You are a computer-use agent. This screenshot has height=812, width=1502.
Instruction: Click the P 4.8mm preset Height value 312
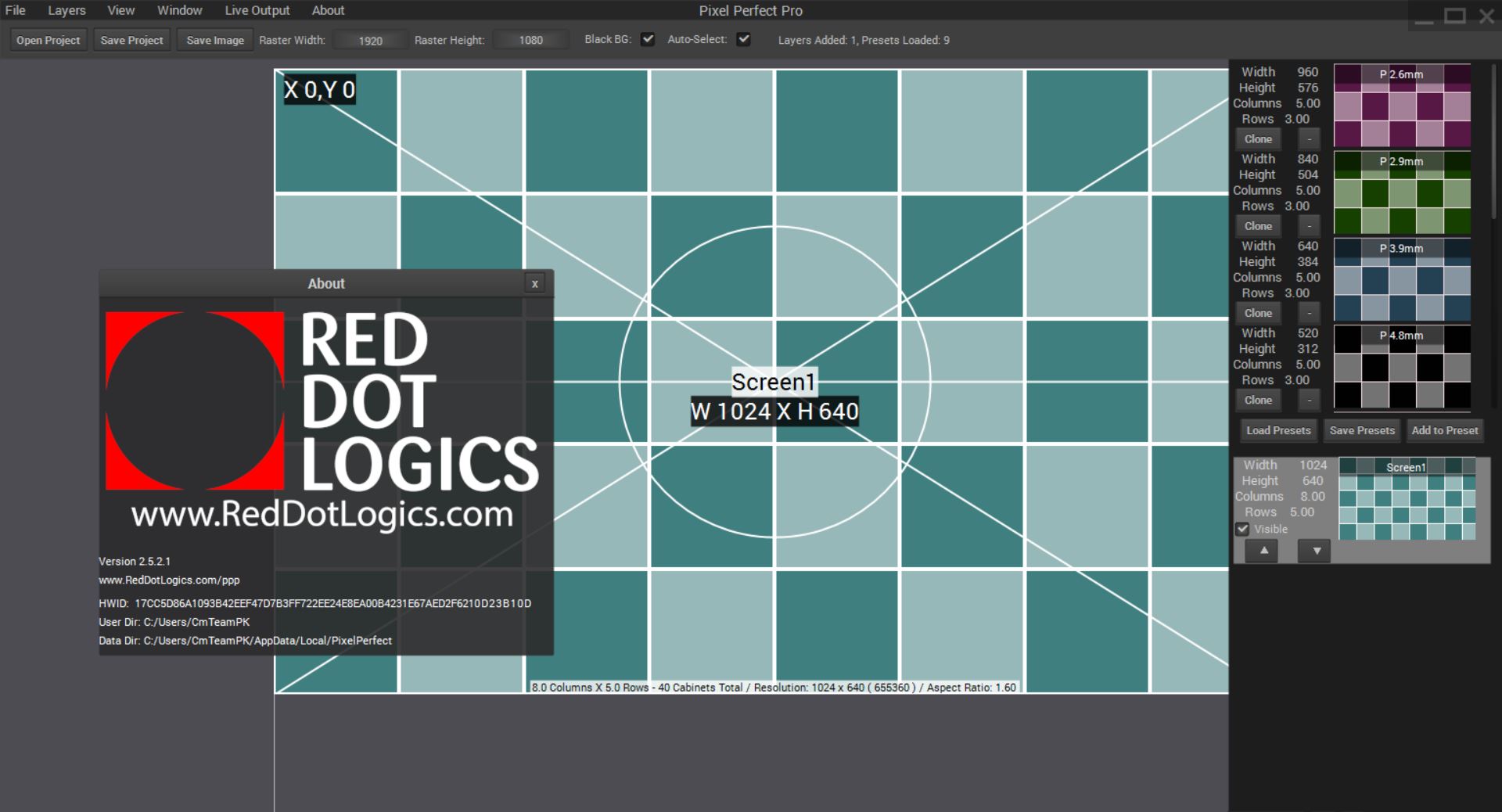coord(1308,349)
